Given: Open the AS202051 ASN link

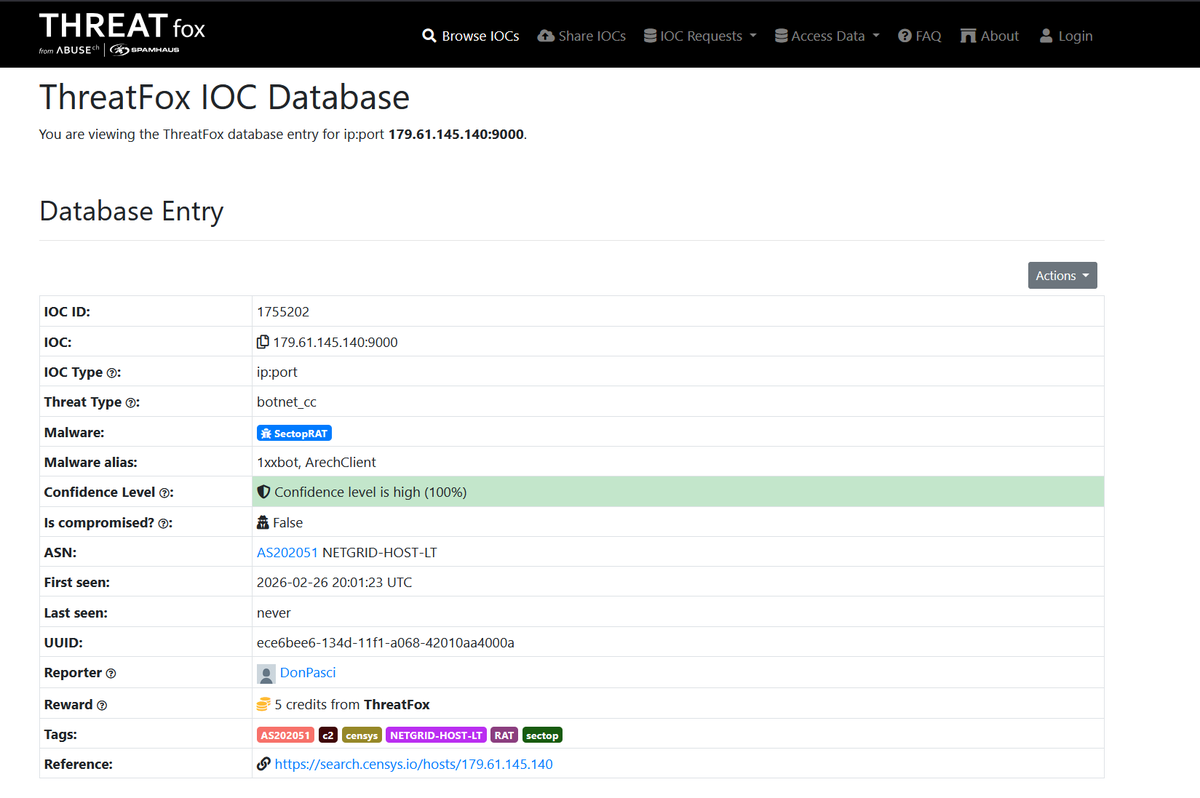Looking at the screenshot, I should coord(287,552).
